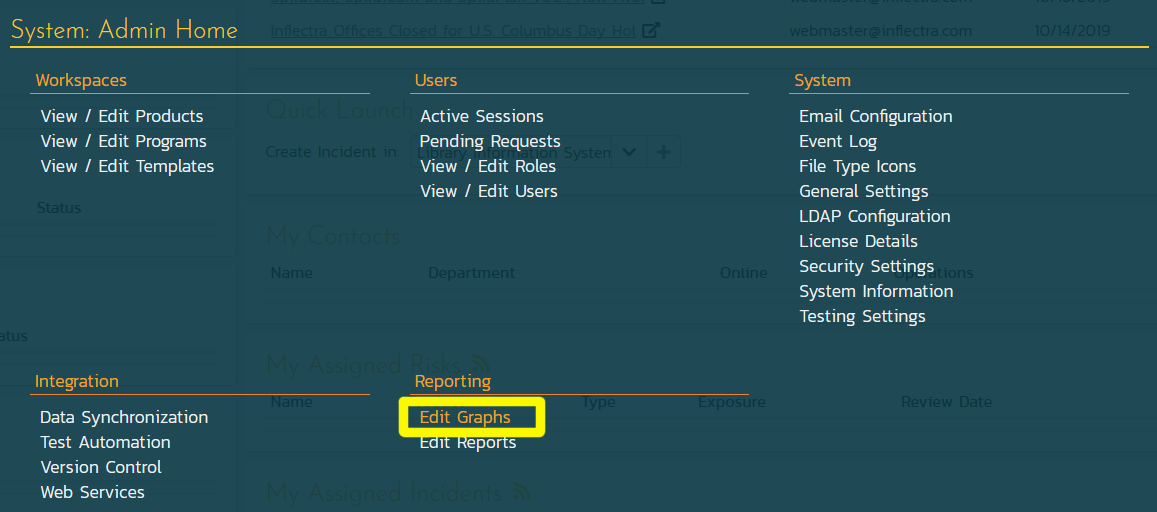The width and height of the screenshot is (1157, 512).
Task: Expand the Quick Launch dropdown chevron
Action: [x=628, y=152]
